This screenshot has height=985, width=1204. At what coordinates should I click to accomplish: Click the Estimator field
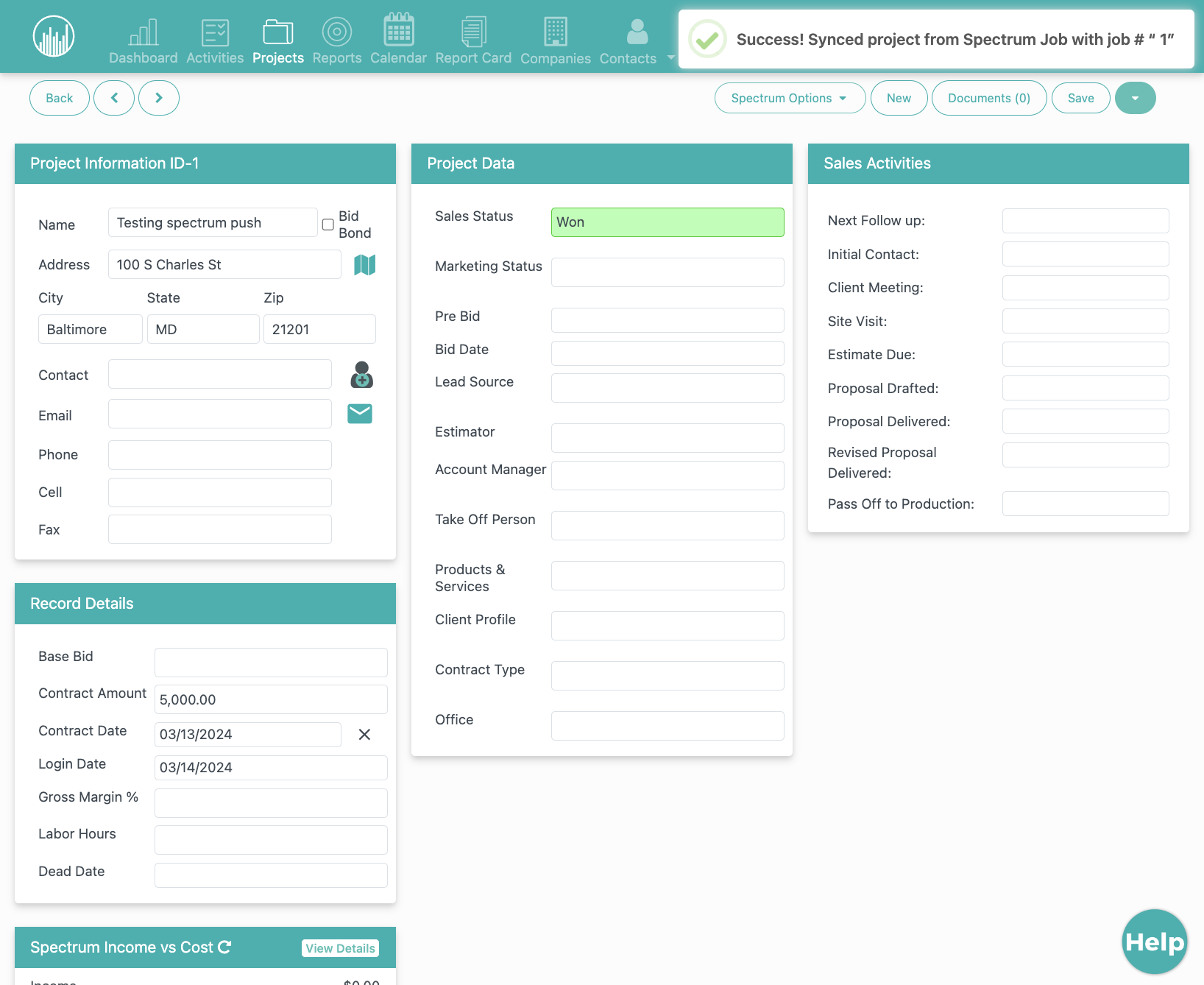[667, 438]
